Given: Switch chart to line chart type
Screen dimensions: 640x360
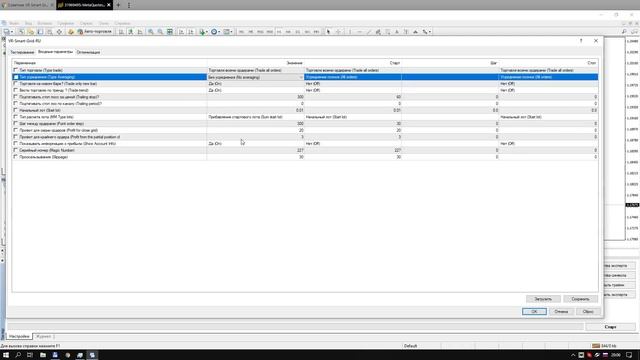Looking at the screenshot, I should pos(140,32).
